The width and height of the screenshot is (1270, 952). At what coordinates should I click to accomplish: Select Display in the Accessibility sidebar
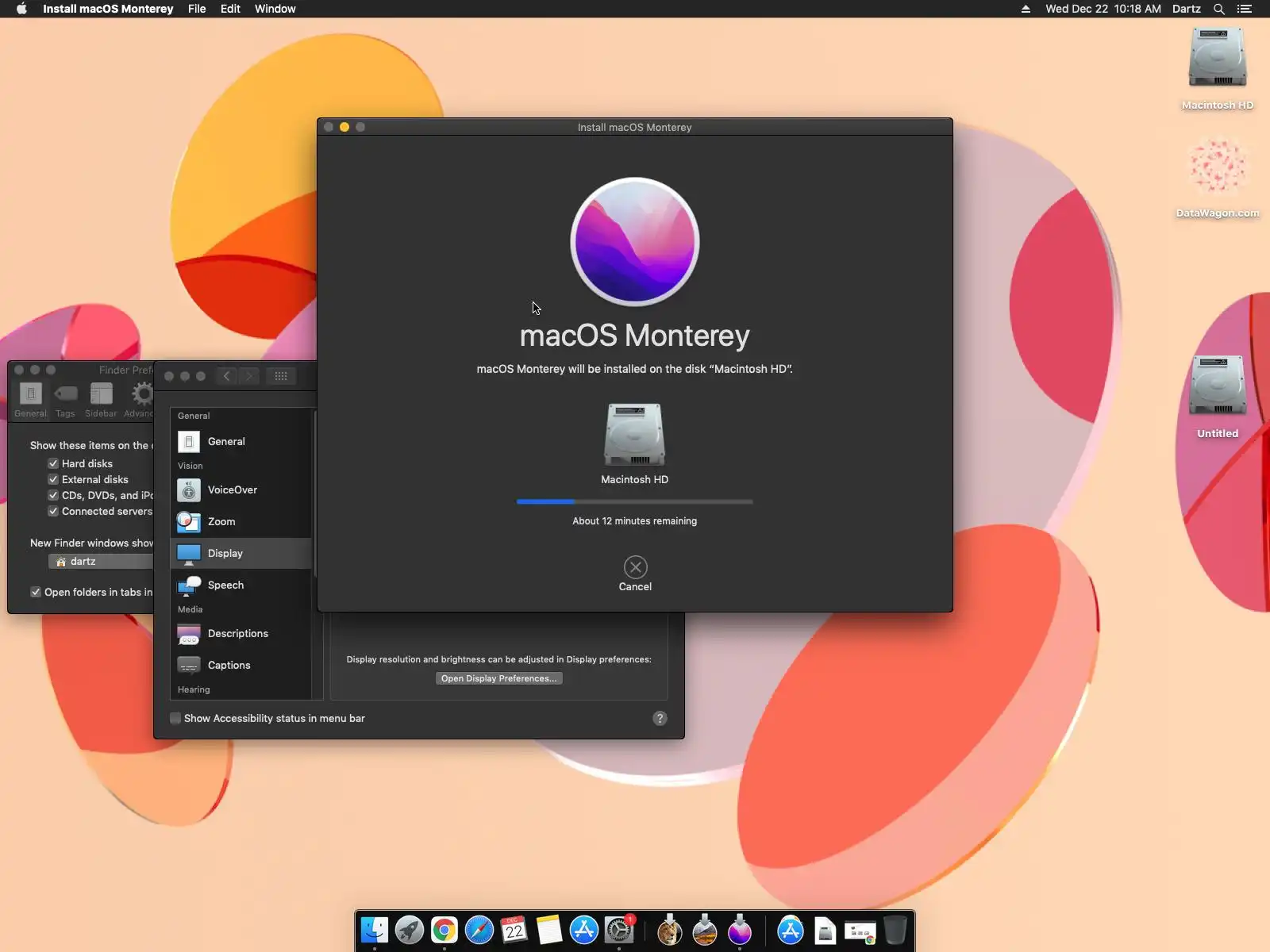click(241, 553)
